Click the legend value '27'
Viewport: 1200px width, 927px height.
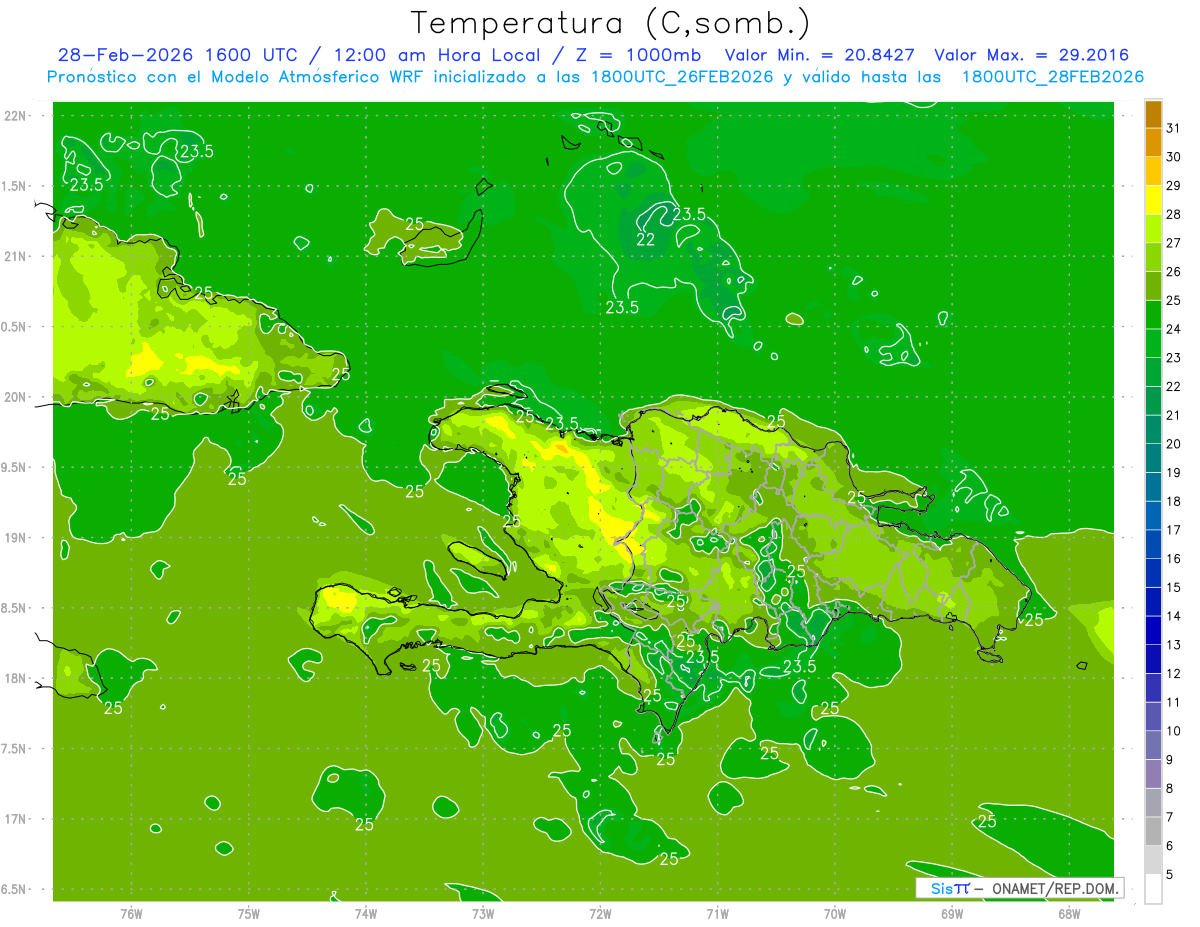click(1174, 243)
